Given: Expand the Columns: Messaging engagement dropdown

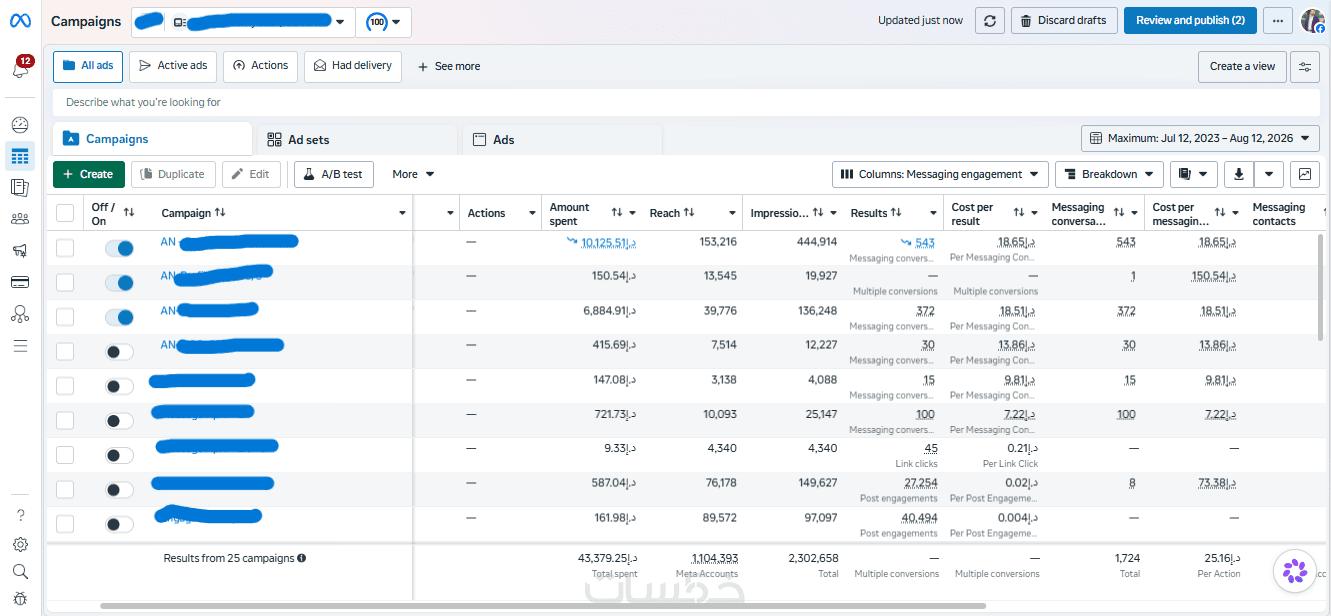Looking at the screenshot, I should pyautogui.click(x=940, y=174).
